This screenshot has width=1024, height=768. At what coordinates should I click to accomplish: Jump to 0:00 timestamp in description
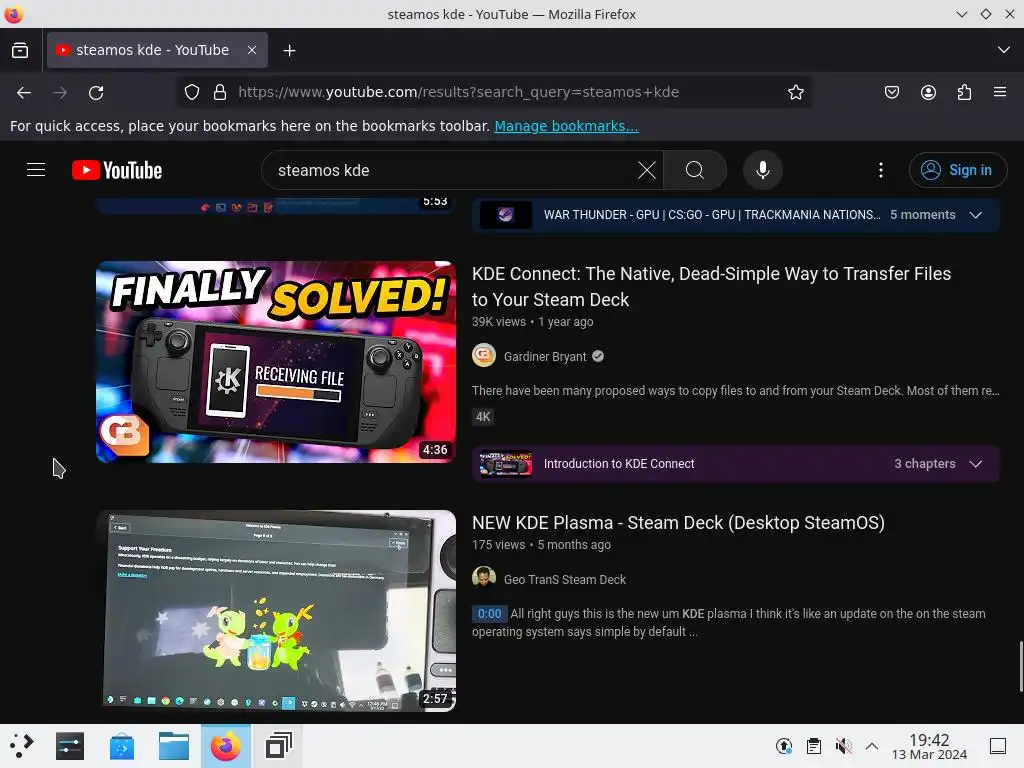click(x=489, y=614)
